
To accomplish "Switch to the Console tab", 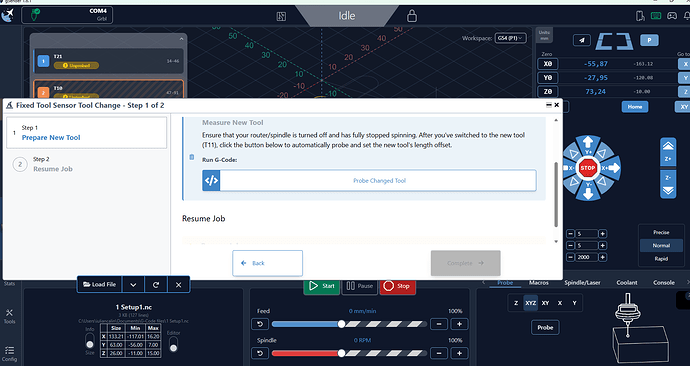I will click(664, 282).
